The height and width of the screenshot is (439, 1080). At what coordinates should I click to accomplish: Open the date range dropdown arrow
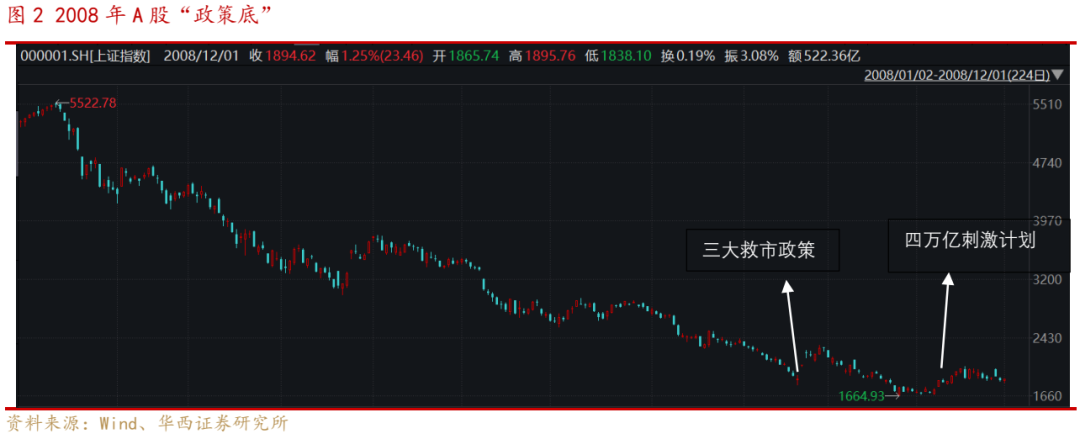[1058, 75]
